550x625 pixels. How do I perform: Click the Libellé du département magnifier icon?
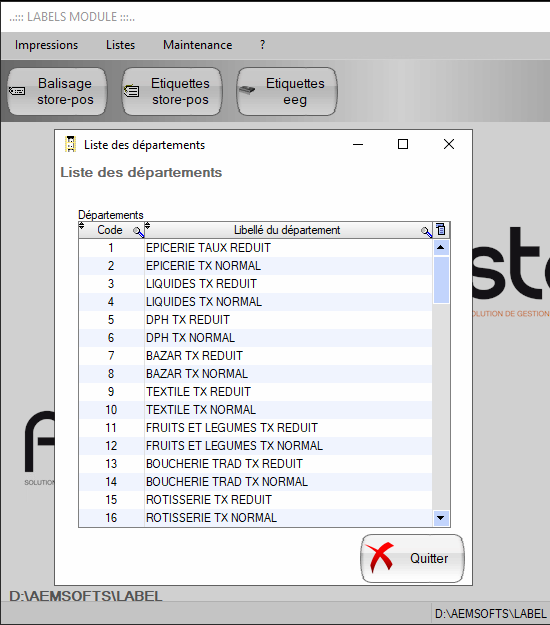(426, 232)
